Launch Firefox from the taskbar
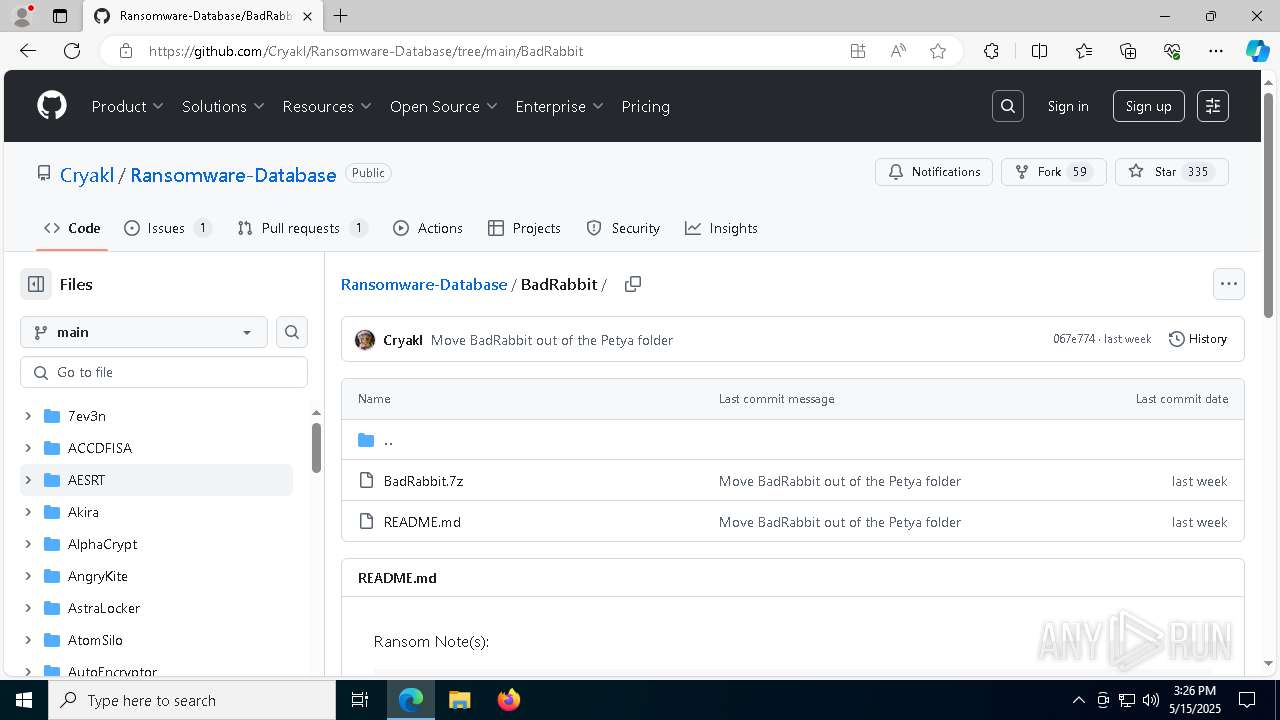This screenshot has height=720, width=1280. coord(509,700)
